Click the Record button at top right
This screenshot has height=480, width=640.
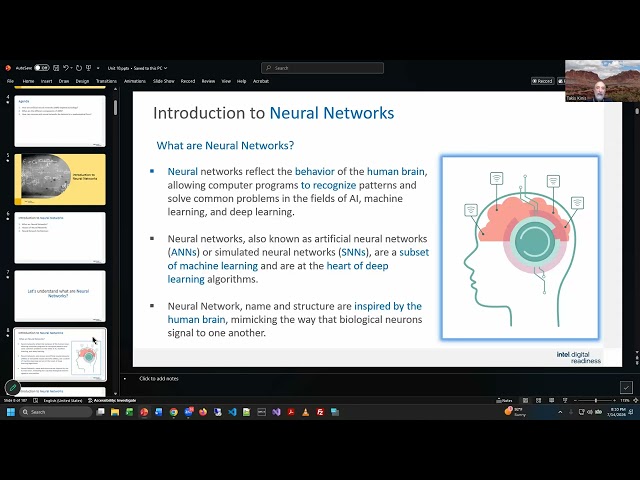coord(542,81)
